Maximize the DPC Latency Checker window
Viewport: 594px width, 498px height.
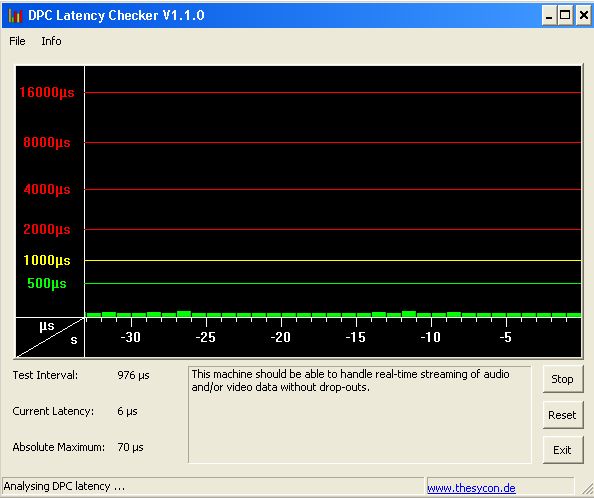tap(565, 16)
